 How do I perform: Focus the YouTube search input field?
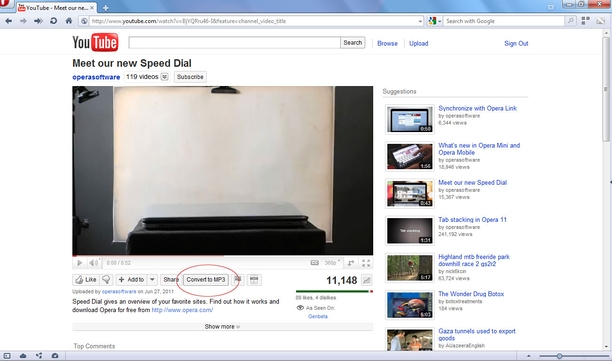pyautogui.click(x=234, y=43)
